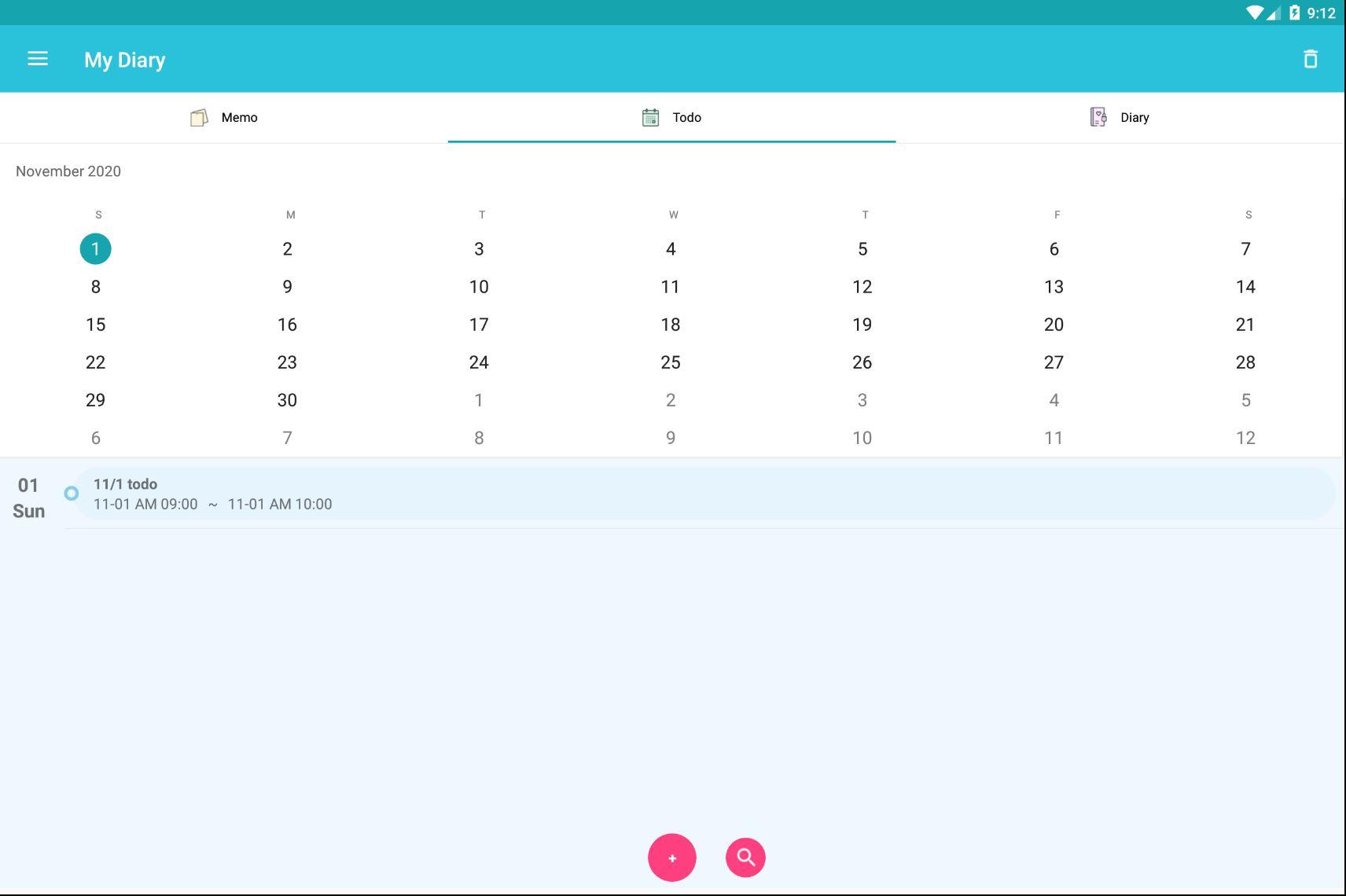Tap the 9:12 clock in status bar

point(1321,13)
